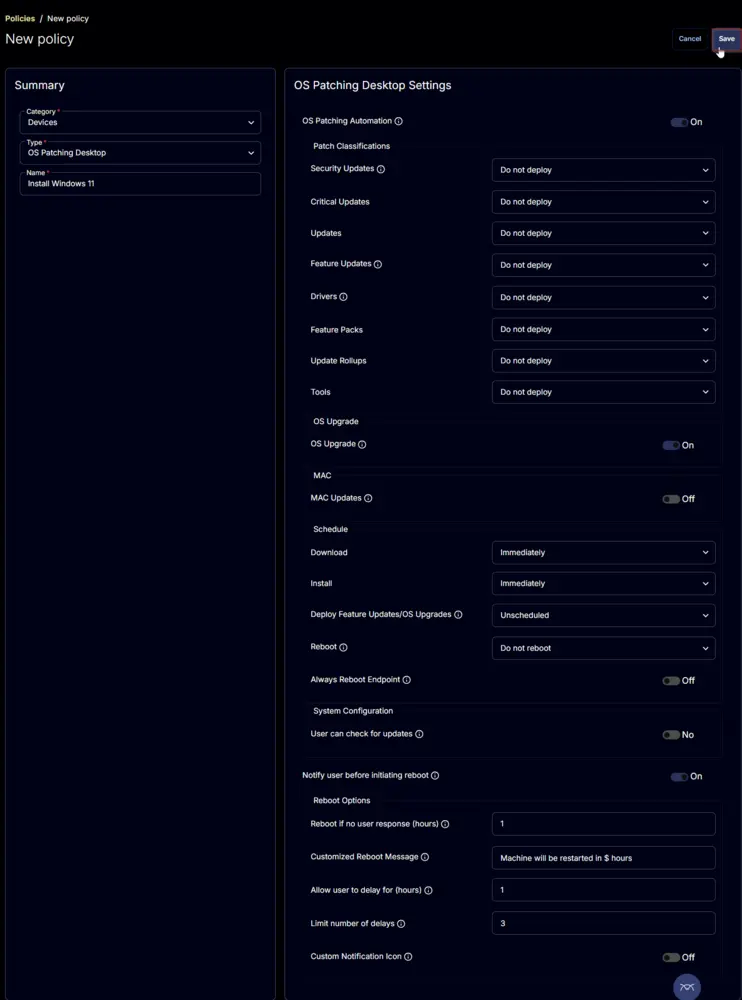Click info icon beside Reboot if no user response

click(x=445, y=824)
